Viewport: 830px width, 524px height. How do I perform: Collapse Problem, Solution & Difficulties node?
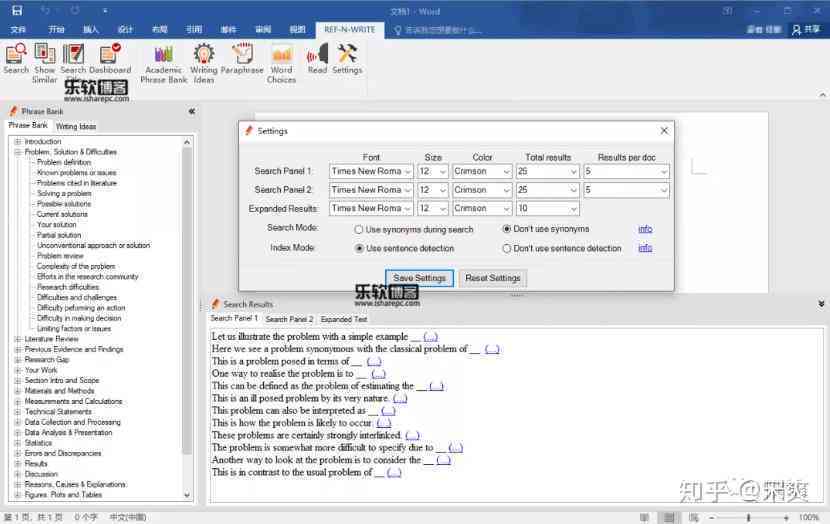(x=18, y=152)
